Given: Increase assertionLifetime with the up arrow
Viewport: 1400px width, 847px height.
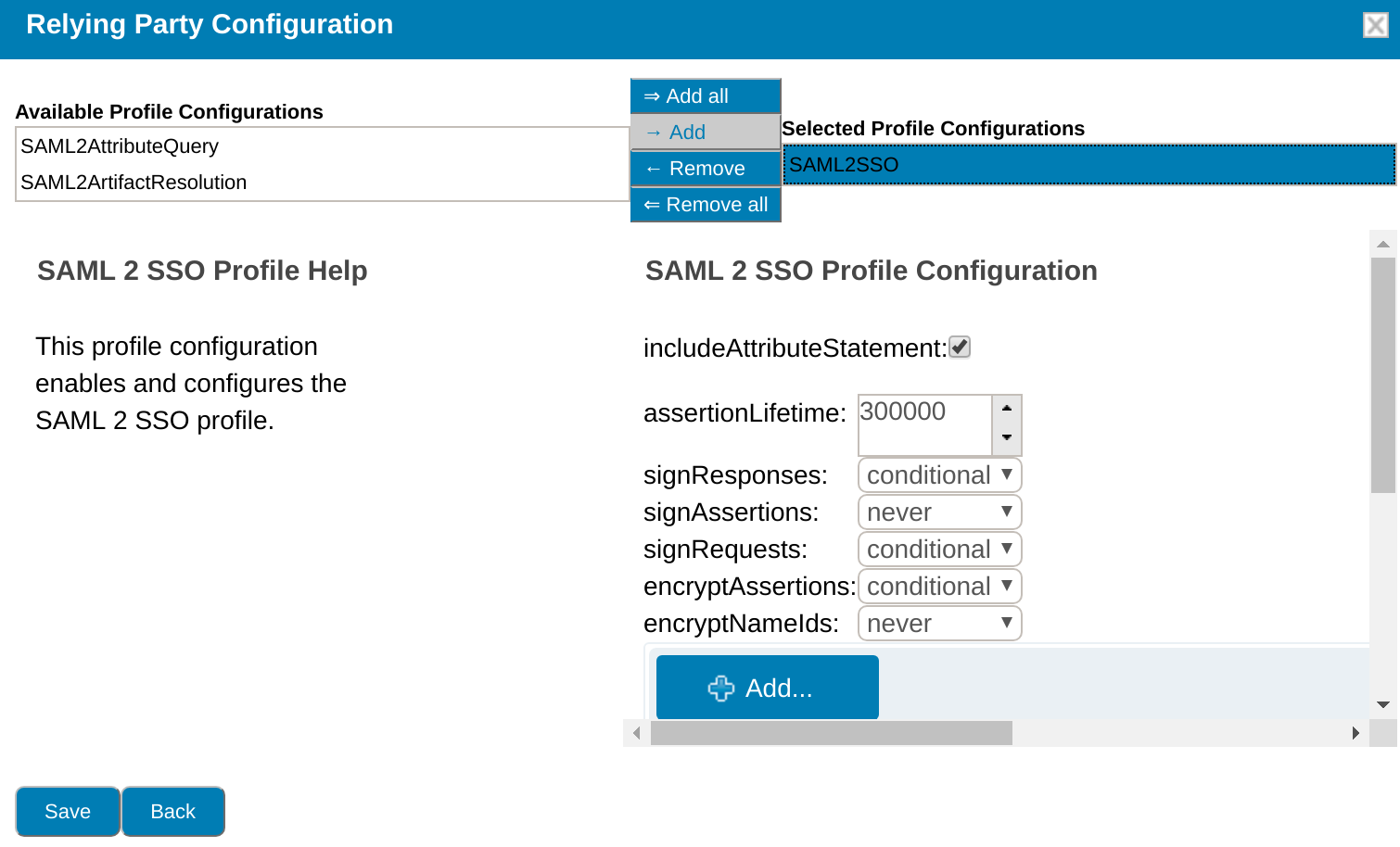Looking at the screenshot, I should click(x=1007, y=409).
